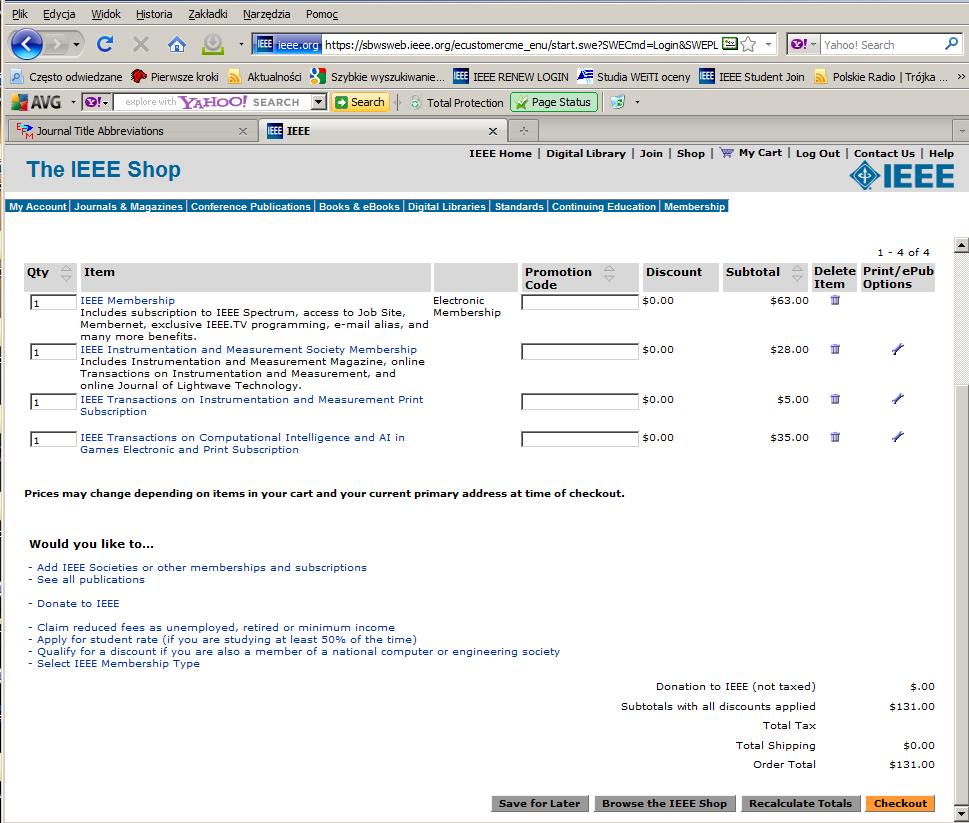This screenshot has width=969, height=823.
Task: Open the AVG logo dropdown arrow
Action: click(x=73, y=102)
